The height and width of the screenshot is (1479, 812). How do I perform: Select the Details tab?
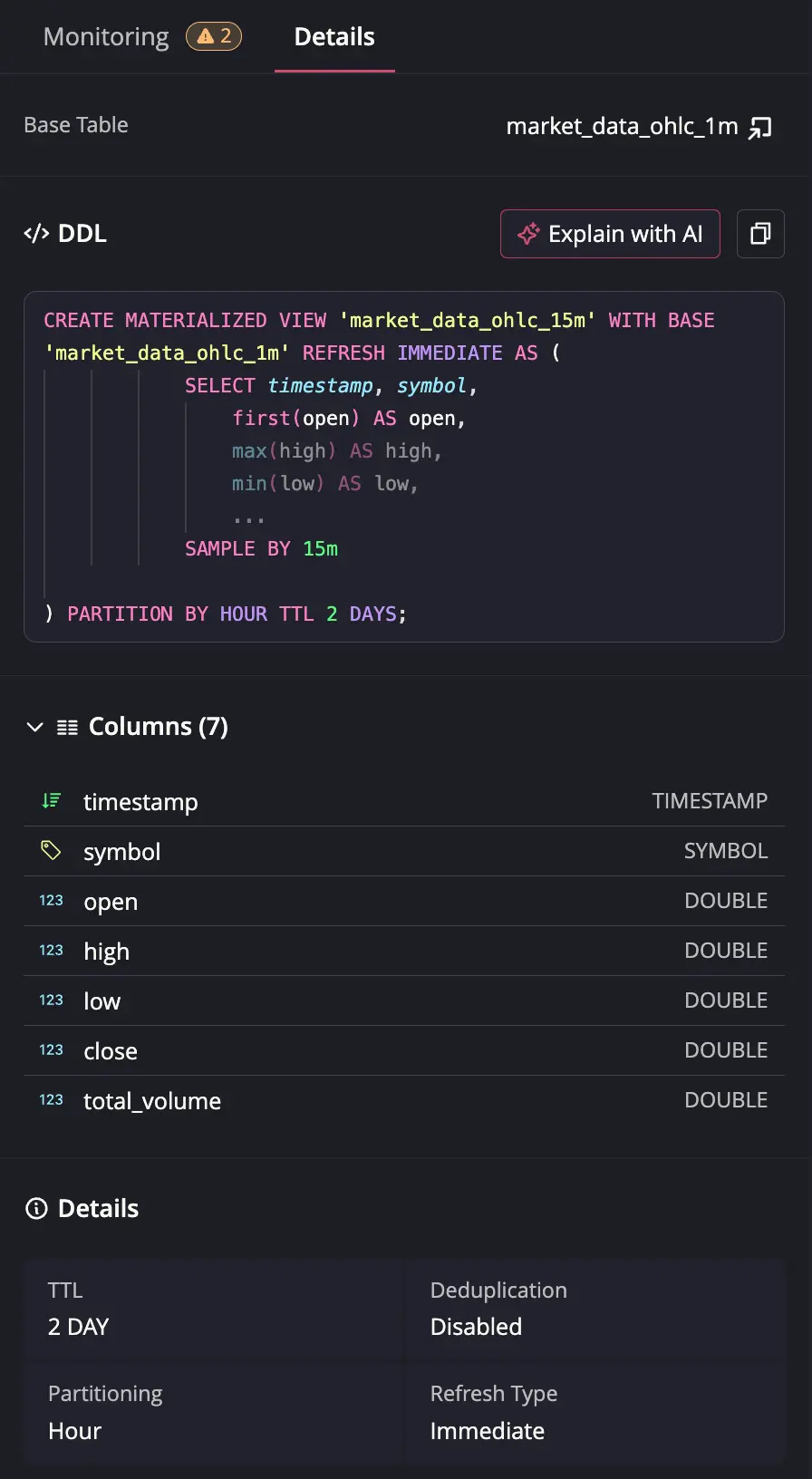333,36
